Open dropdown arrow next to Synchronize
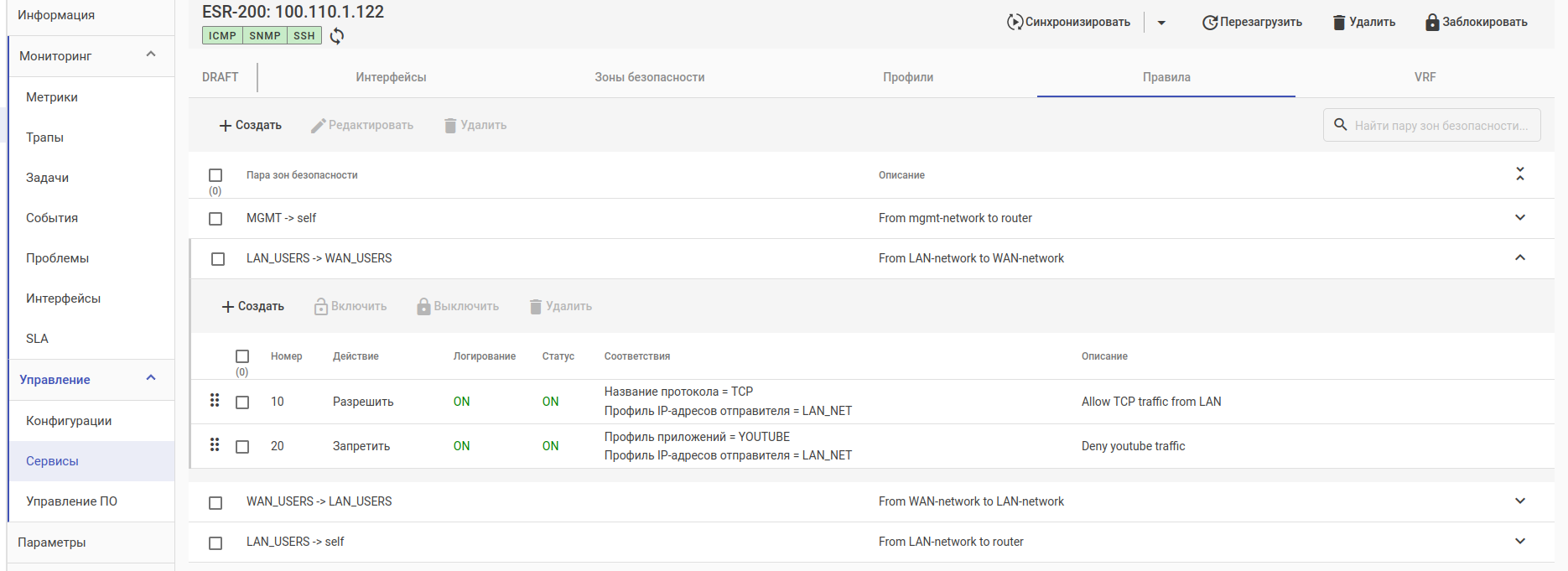 click(x=1161, y=23)
